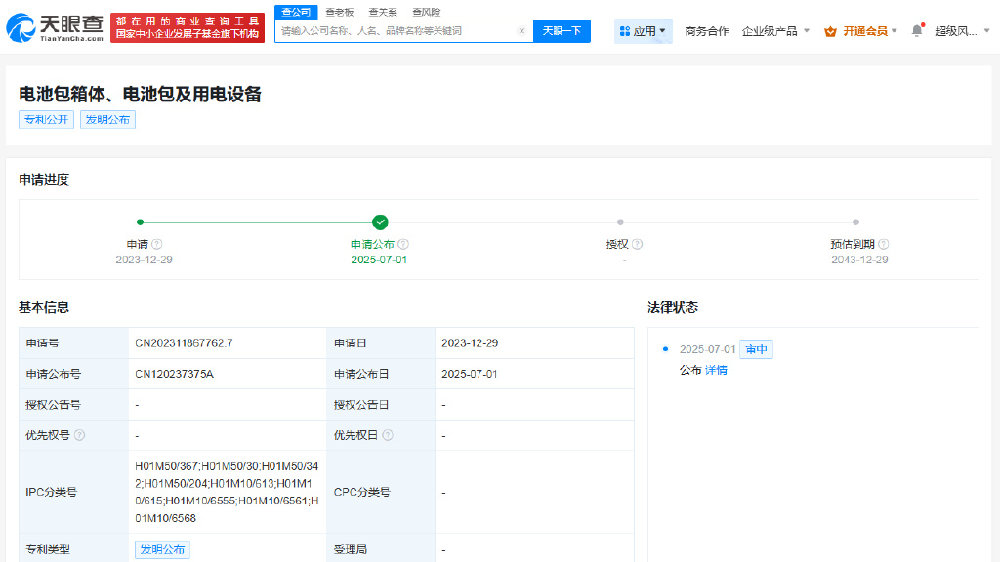Click the 申请 start dot on progress line

[x=140, y=222]
